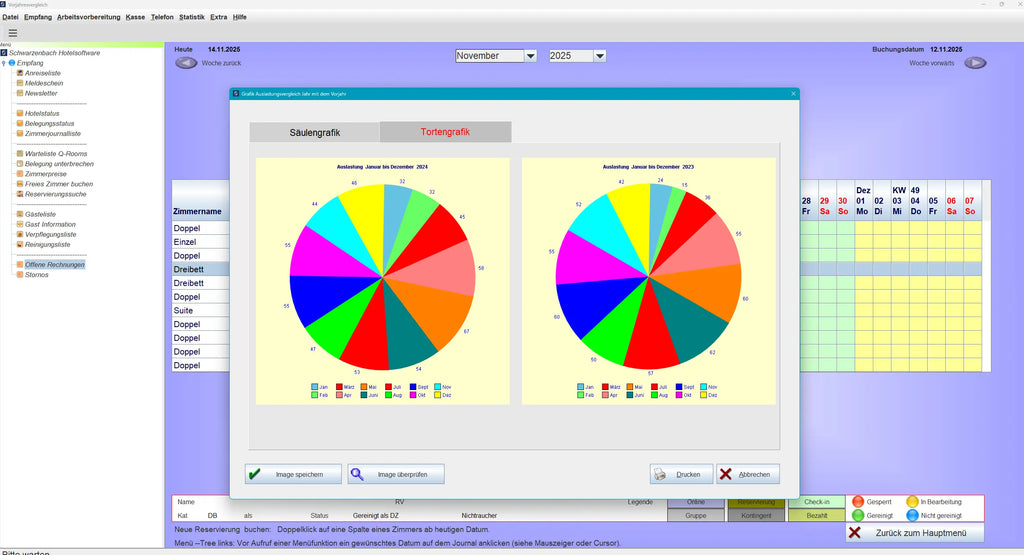Screen dimensions: 1024x555
Task: Click the blue Nicht gereinigt status circle
Action: tap(912, 515)
